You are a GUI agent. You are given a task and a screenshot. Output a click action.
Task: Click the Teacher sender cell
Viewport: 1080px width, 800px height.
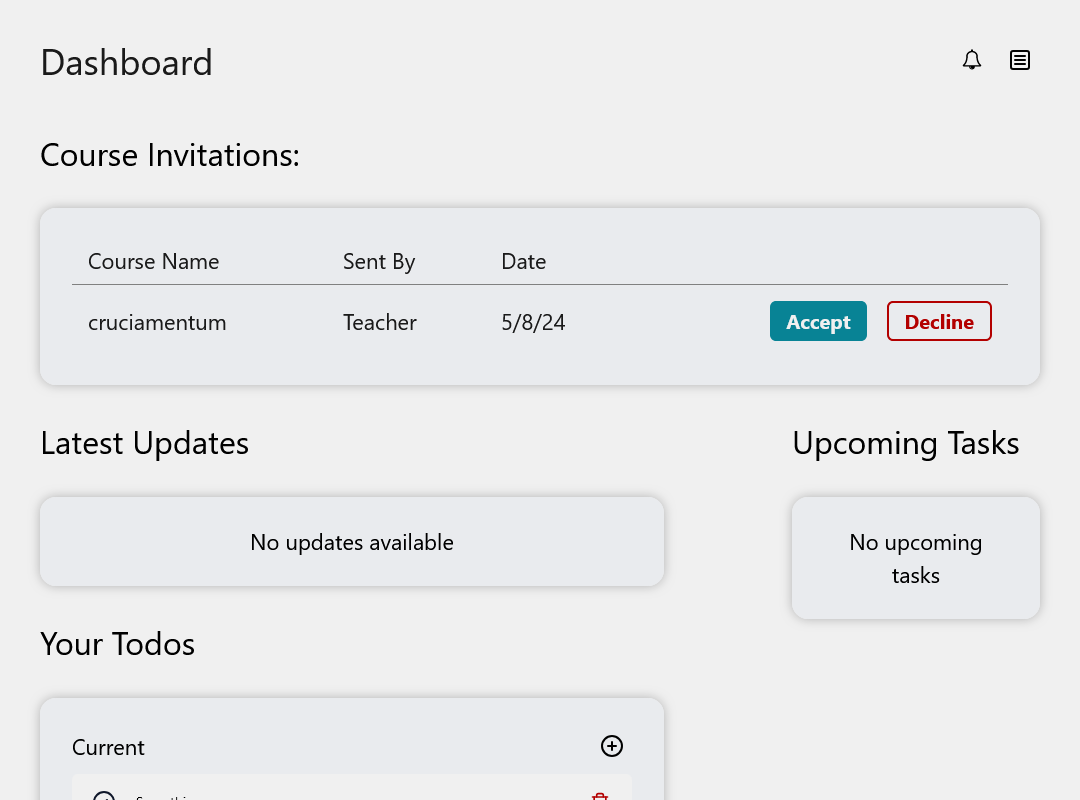(x=380, y=323)
